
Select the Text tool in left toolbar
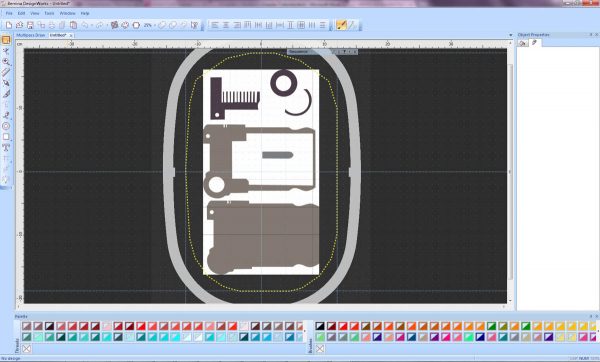point(6,147)
